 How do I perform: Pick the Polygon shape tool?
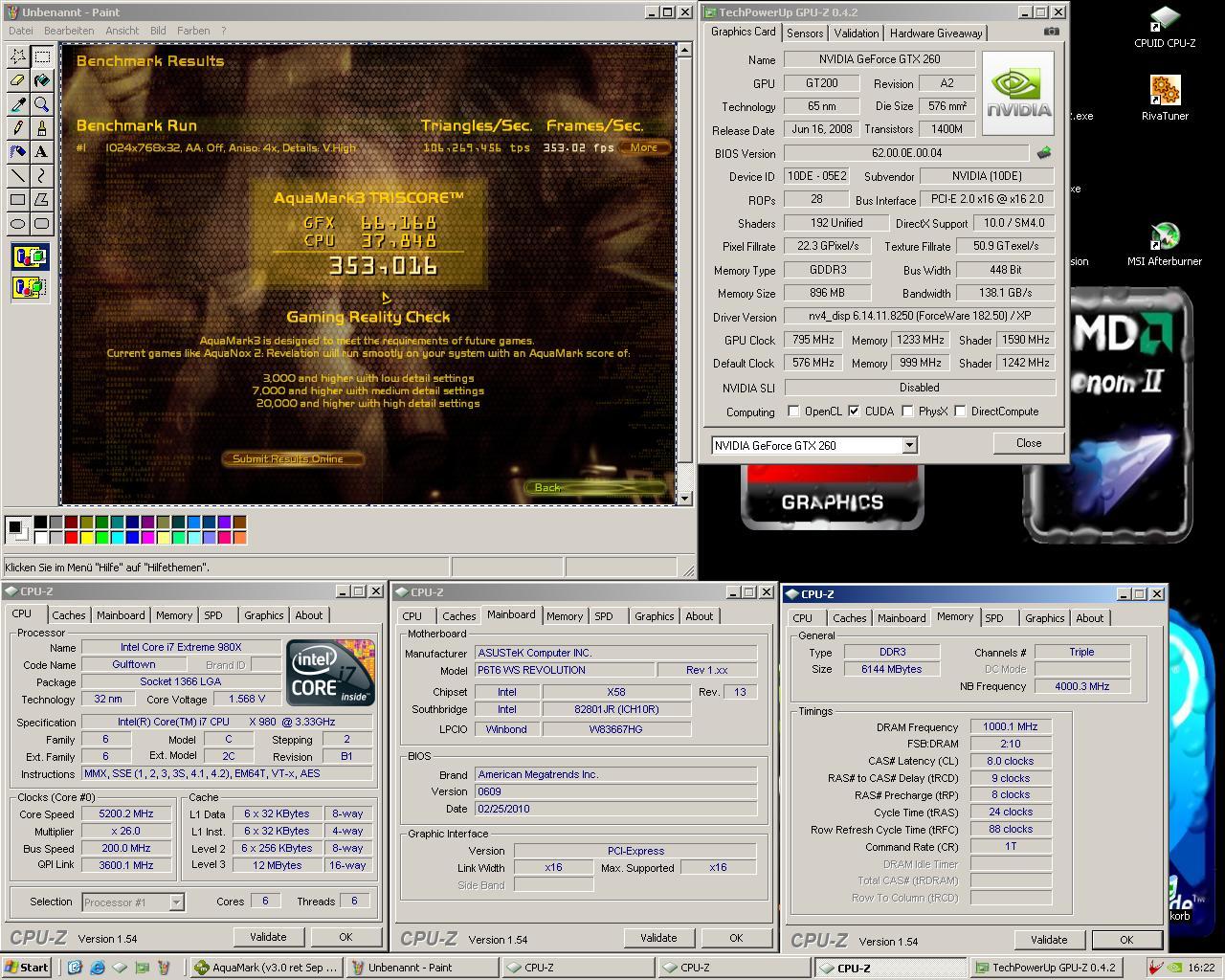[42, 200]
